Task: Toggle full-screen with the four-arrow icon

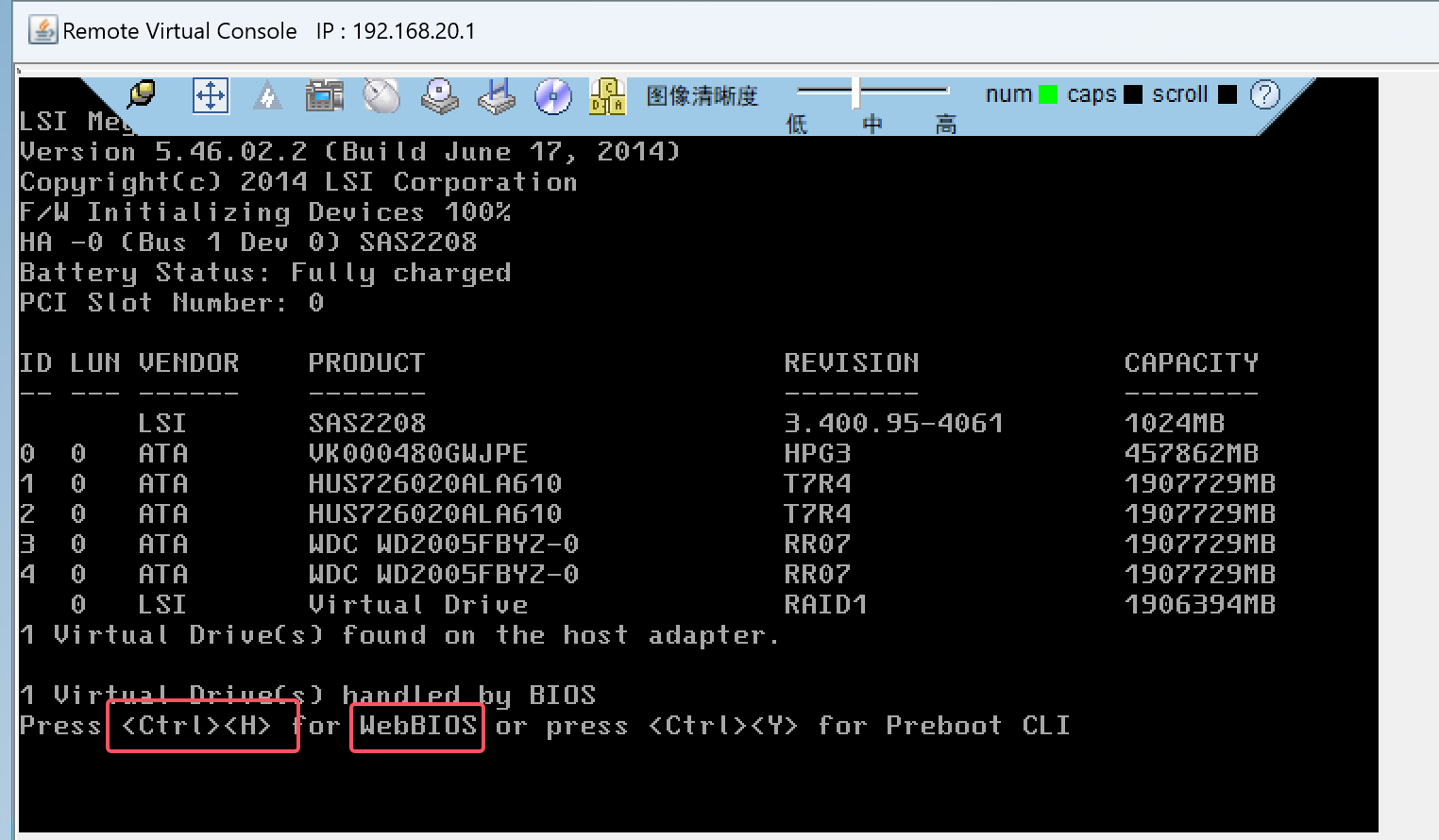Action: [x=210, y=95]
